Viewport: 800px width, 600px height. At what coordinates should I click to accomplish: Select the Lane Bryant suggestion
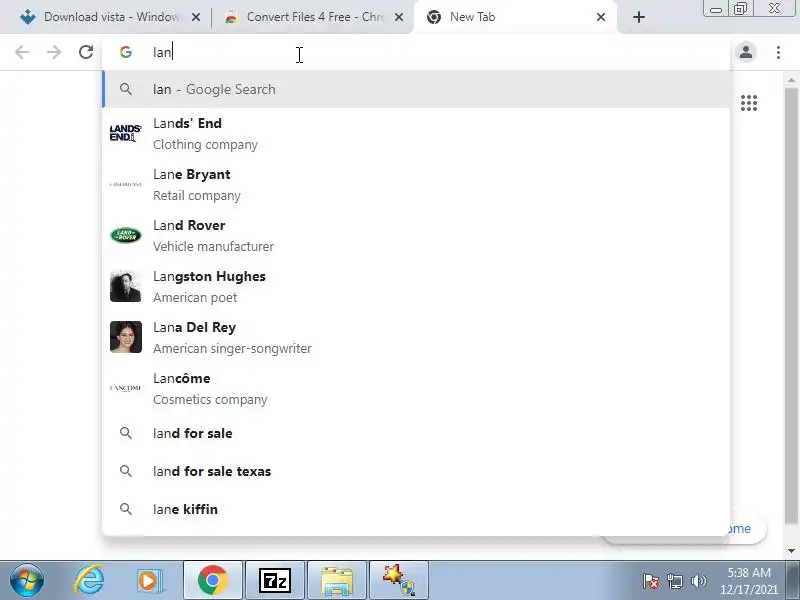point(416,185)
